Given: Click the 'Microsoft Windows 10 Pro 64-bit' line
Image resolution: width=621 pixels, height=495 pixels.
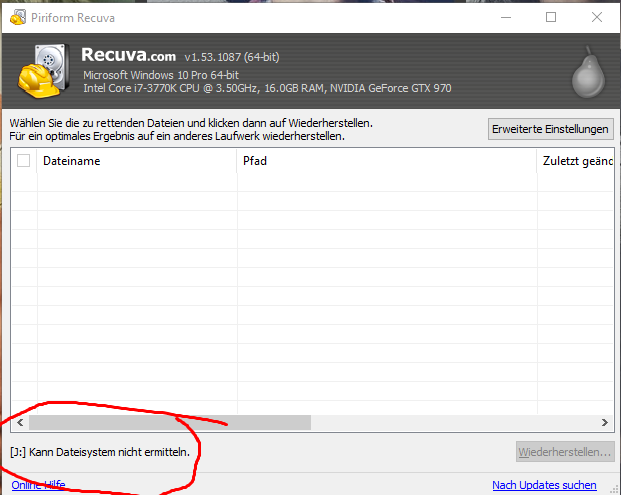Looking at the screenshot, I should pos(161,75).
